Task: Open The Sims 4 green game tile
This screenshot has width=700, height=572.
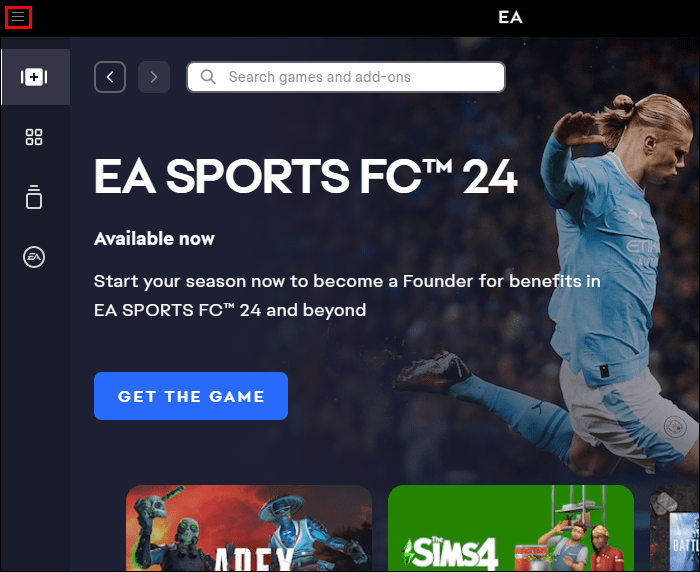Action: pos(511,528)
